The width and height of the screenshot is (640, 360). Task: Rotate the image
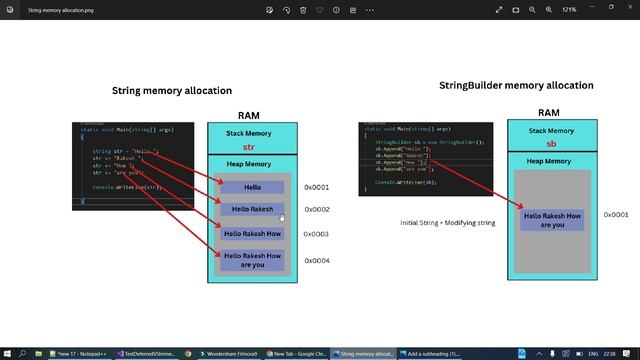(286, 10)
